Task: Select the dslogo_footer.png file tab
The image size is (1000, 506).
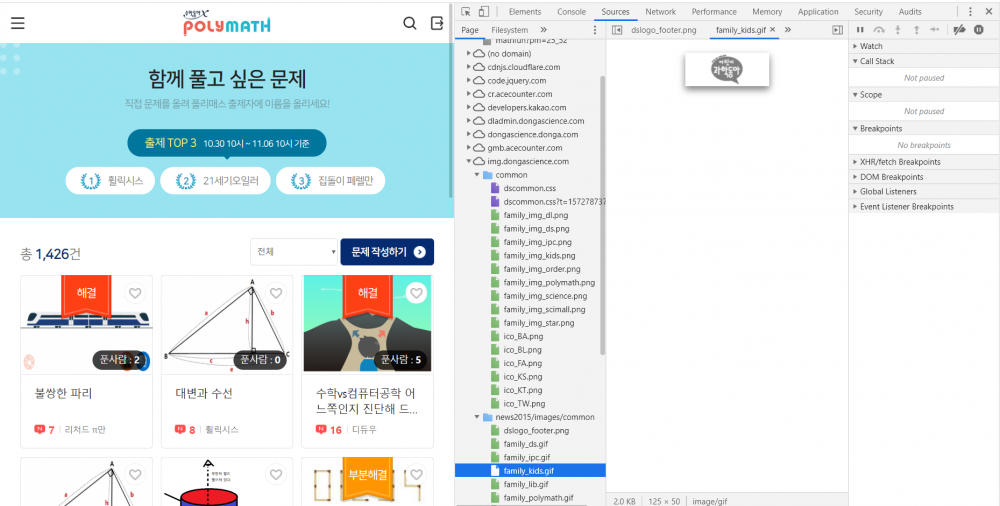Action: pyautogui.click(x=663, y=30)
